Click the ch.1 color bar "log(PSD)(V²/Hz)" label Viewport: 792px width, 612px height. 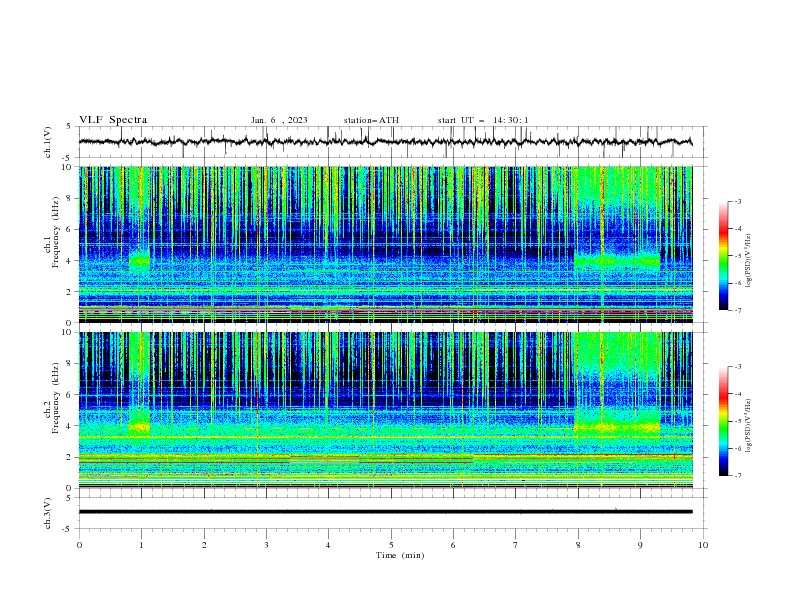[x=749, y=261]
